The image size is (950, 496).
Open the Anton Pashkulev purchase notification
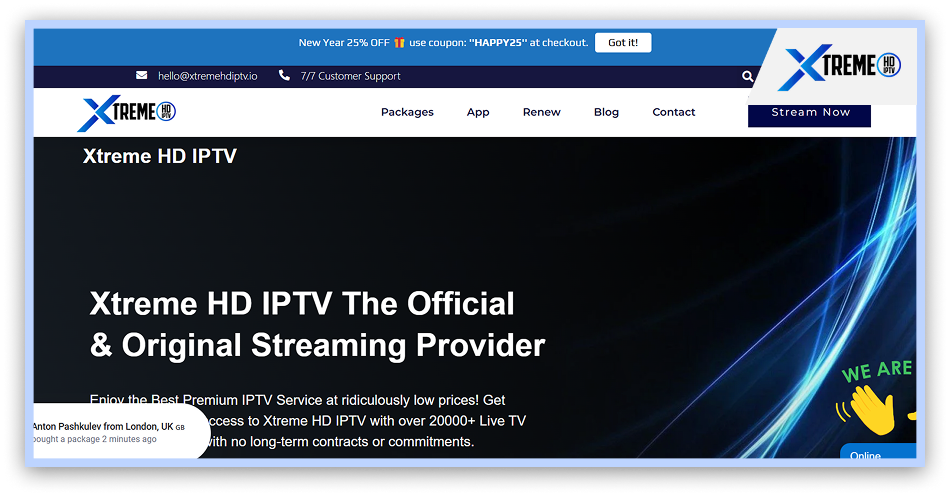tap(121, 432)
